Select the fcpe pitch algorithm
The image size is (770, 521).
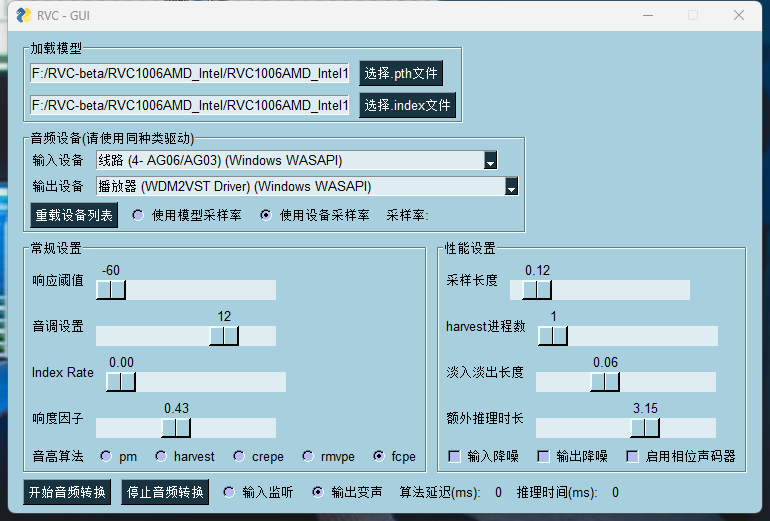[x=379, y=457]
